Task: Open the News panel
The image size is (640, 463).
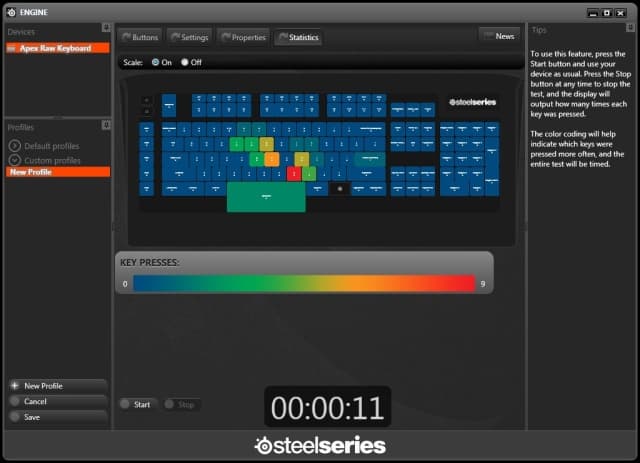Action: tap(499, 36)
